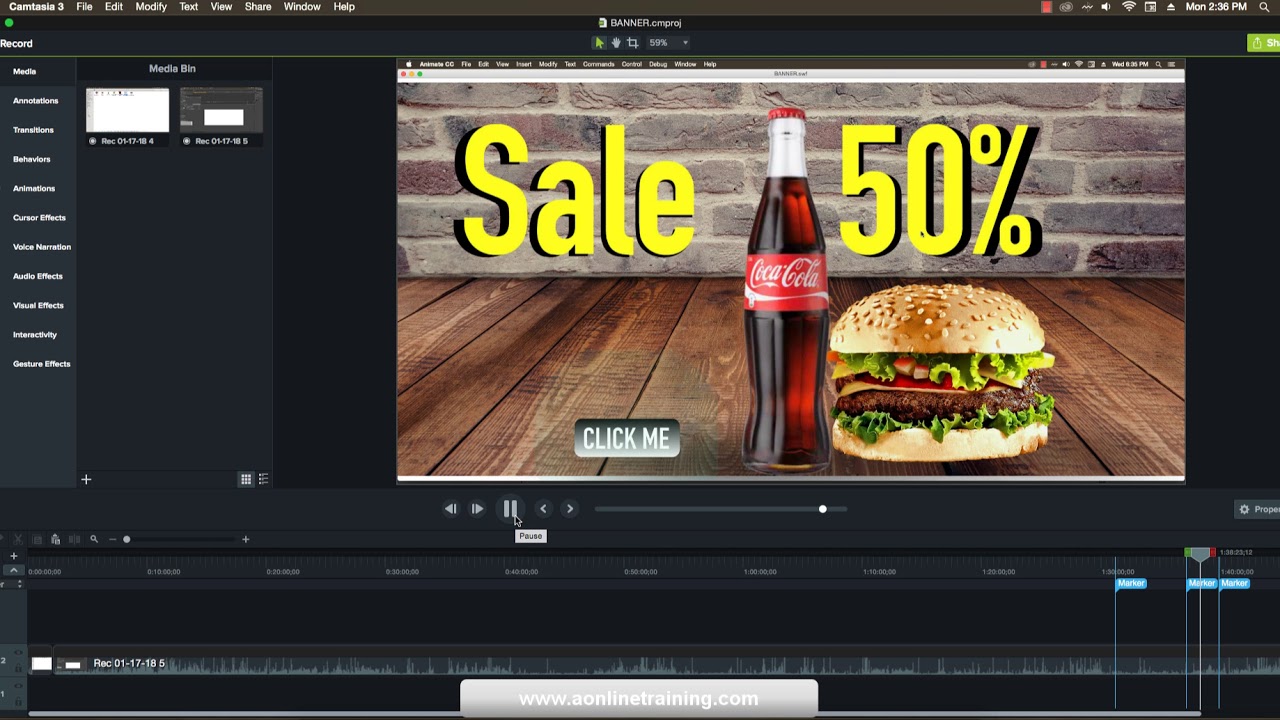The image size is (1280, 720).
Task: Open the Text menu
Action: [x=188, y=7]
